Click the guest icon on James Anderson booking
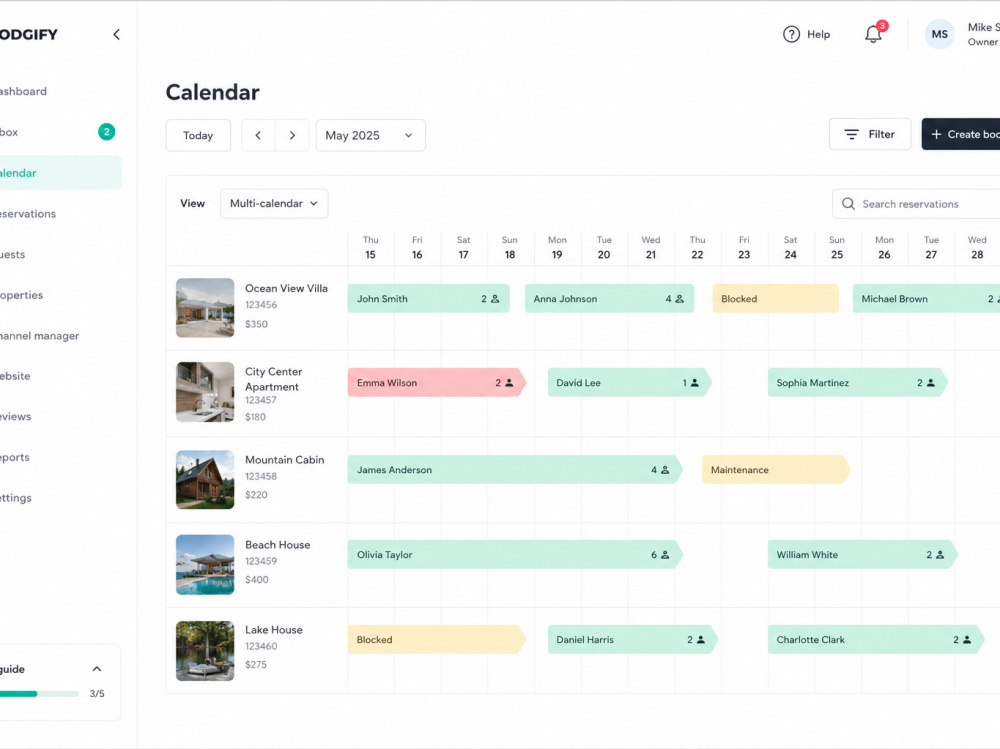 [x=665, y=470]
